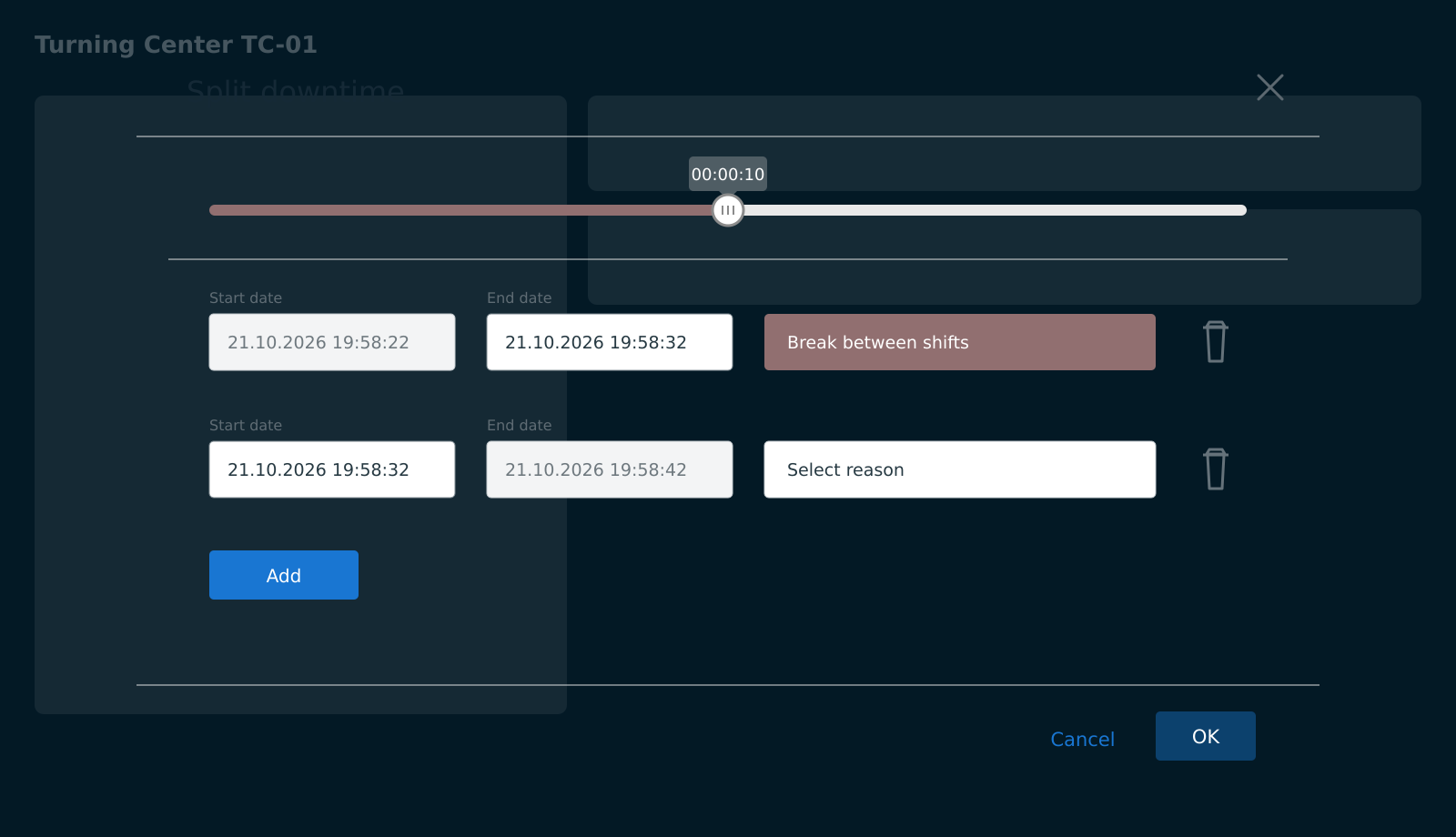Close the Split downtime dialog
This screenshot has height=837, width=1456.
1269,87
